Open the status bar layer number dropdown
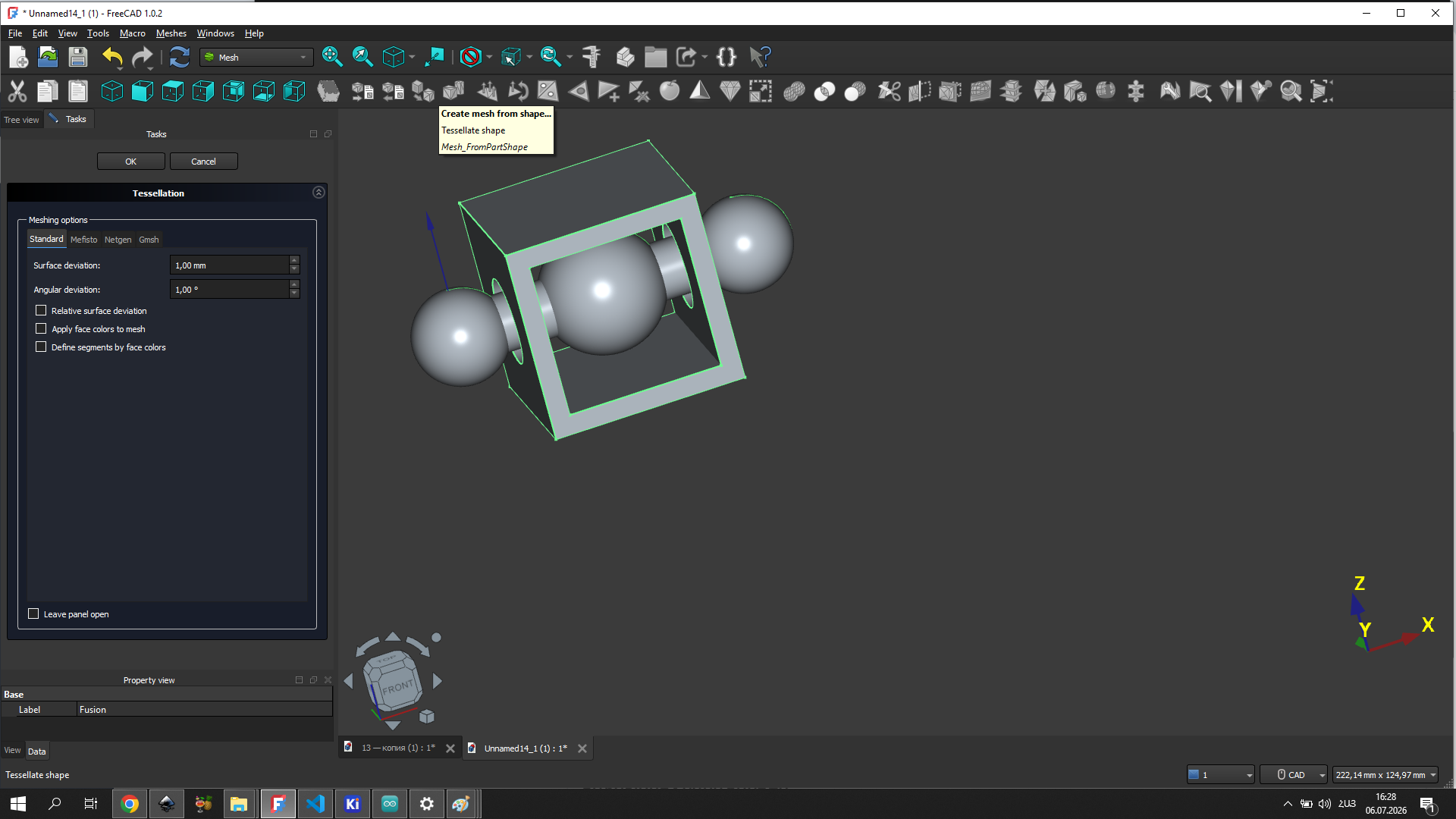This screenshot has width=1456, height=819. (1220, 774)
